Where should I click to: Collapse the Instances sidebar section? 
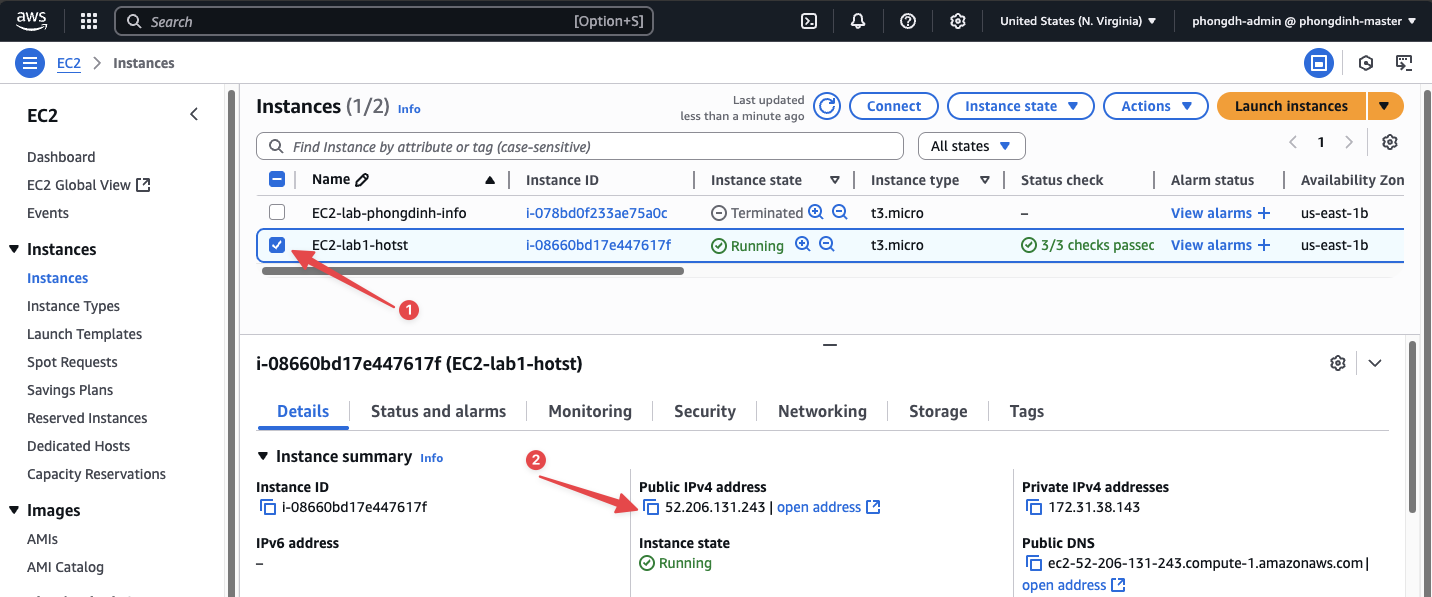[14, 249]
